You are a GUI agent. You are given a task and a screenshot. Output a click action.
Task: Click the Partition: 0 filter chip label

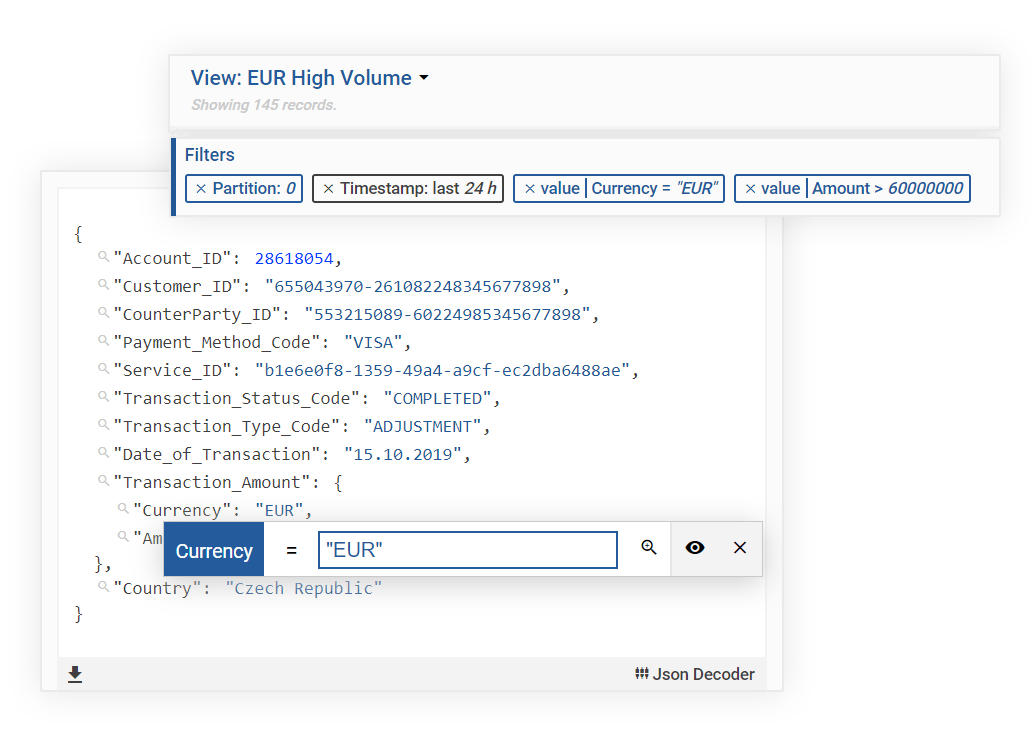[x=254, y=189]
